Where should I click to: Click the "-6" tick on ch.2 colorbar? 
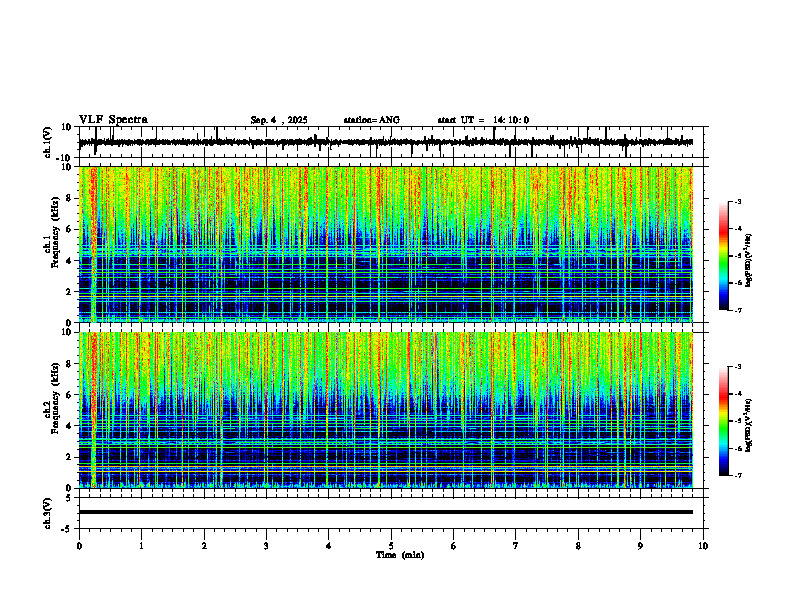click(738, 448)
